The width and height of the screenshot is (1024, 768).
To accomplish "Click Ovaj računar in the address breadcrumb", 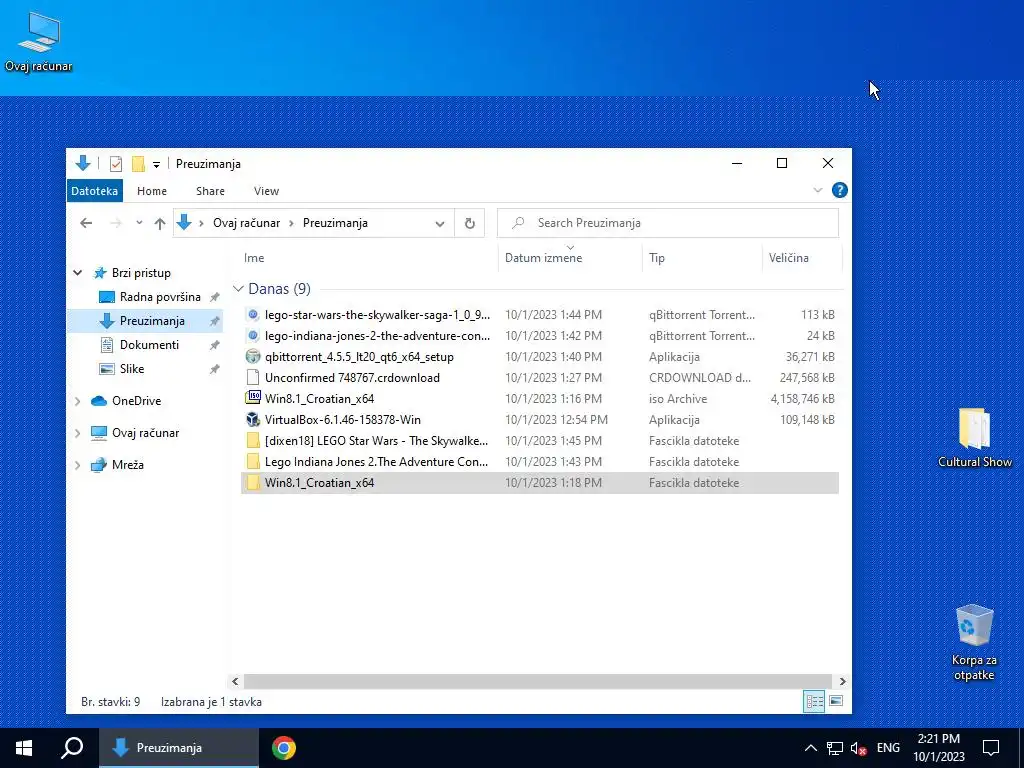I will [246, 223].
